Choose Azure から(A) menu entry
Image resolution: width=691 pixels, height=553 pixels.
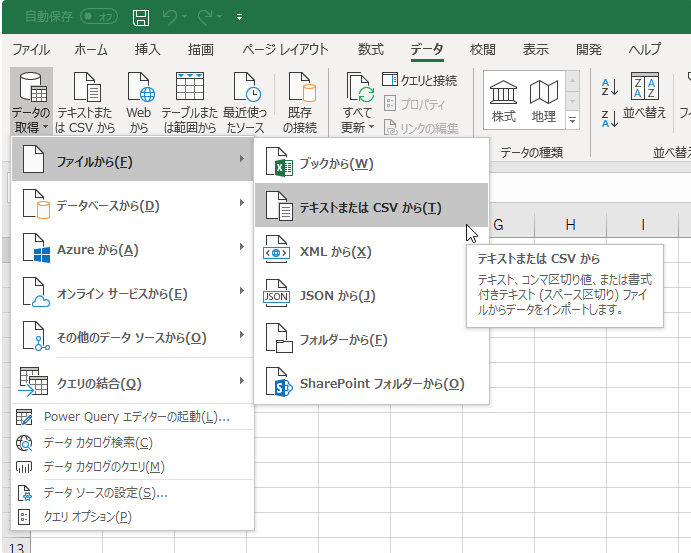point(133,247)
